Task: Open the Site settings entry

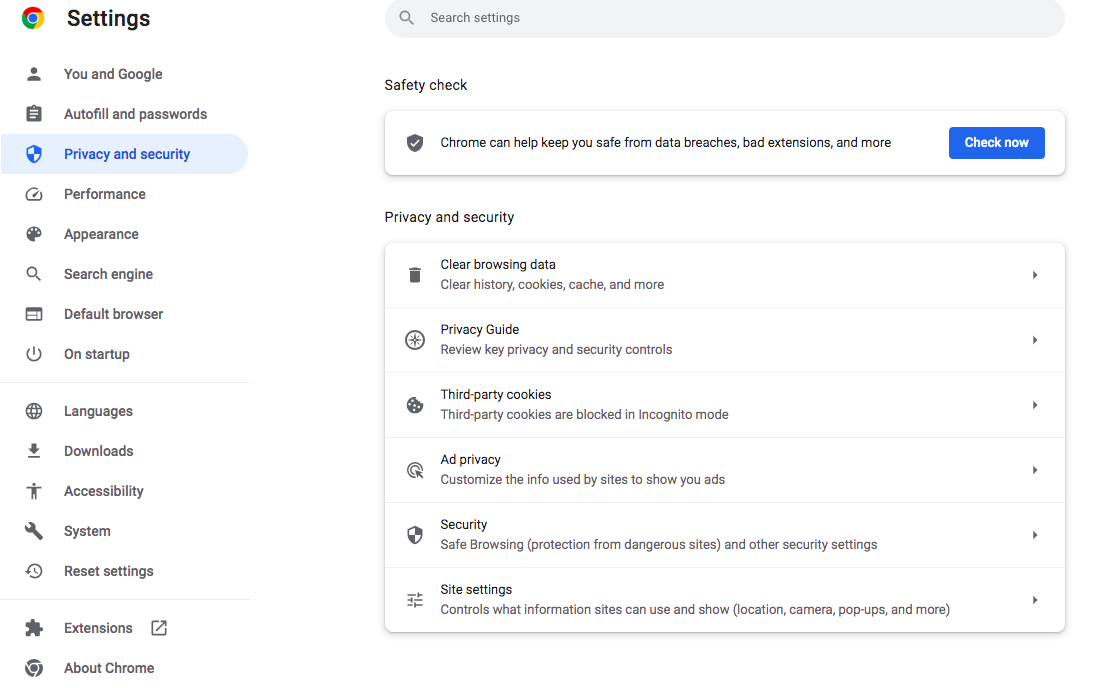Action: click(724, 600)
